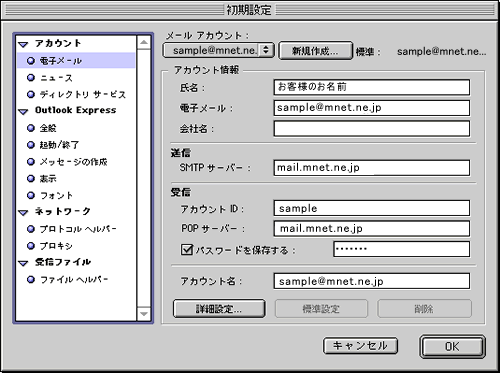Click the sidebar scroll up arrow

(x=144, y=42)
